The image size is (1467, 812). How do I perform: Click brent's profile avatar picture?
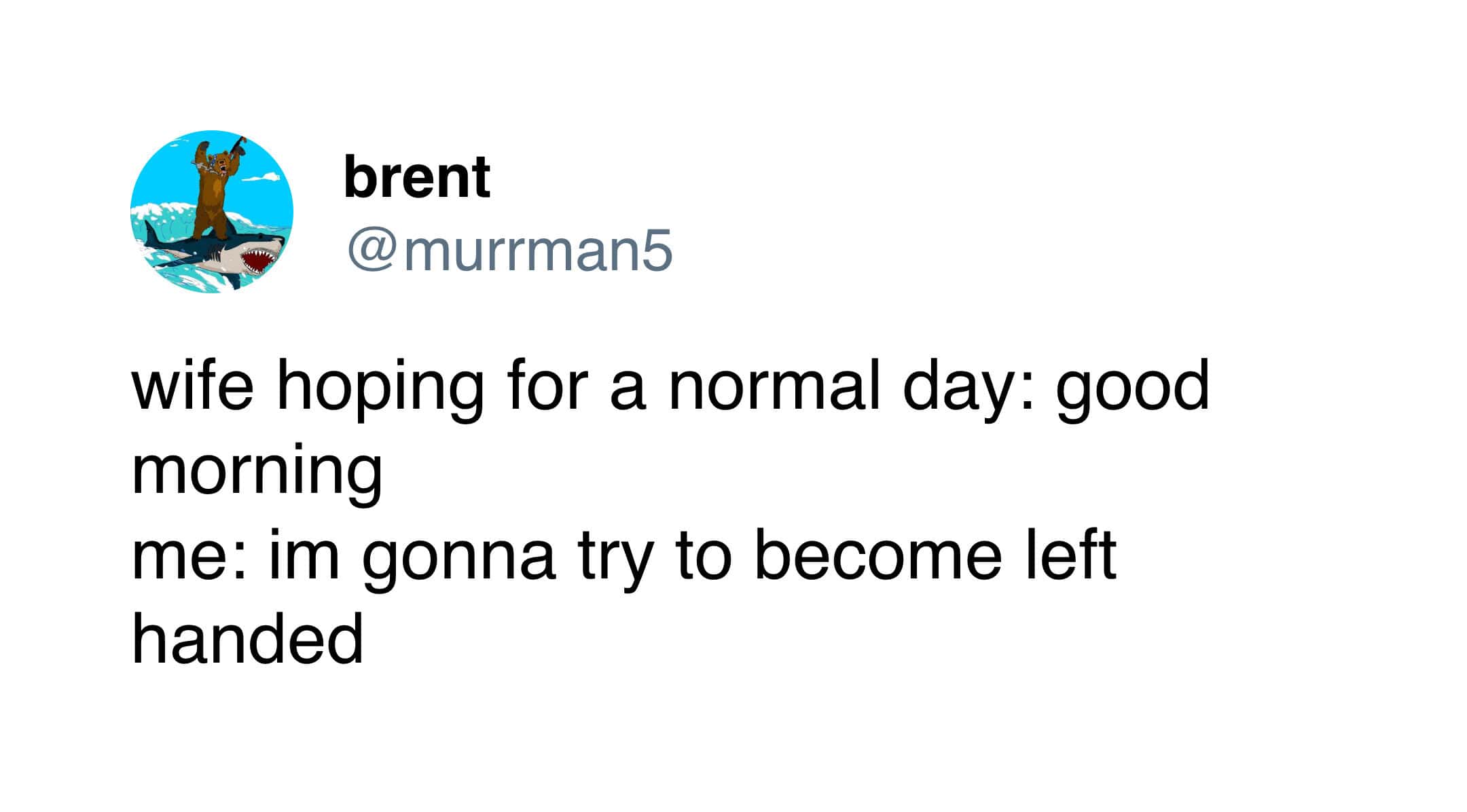coord(211,211)
